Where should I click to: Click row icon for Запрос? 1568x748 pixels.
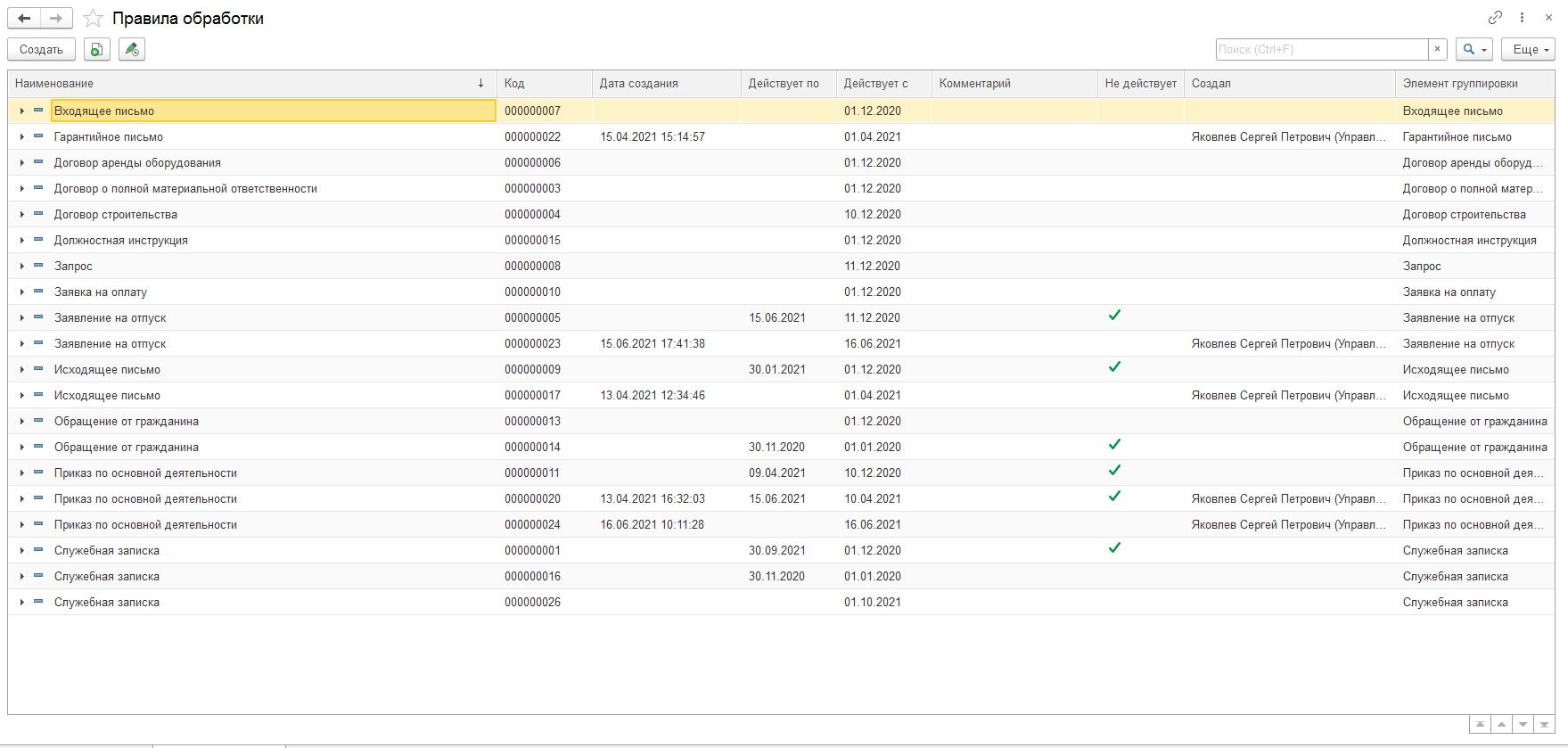tap(38, 266)
